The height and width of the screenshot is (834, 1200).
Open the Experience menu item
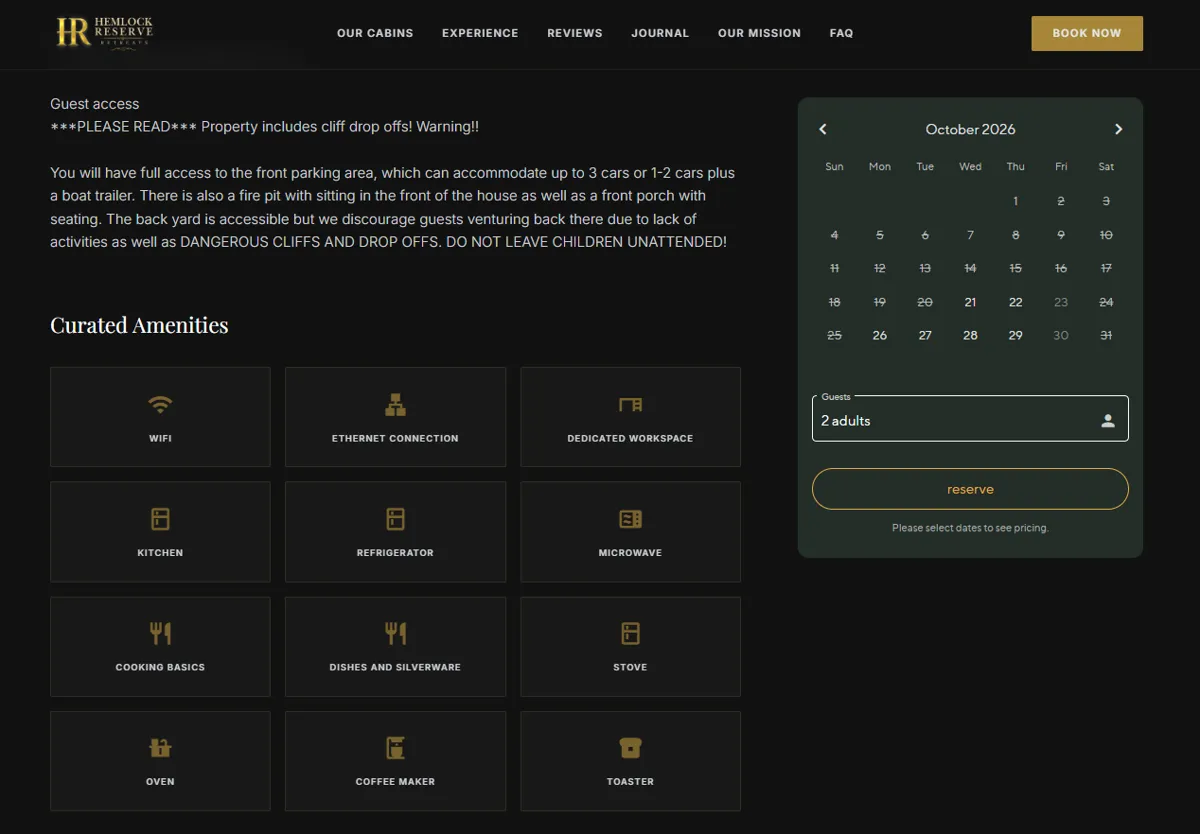[x=480, y=33]
